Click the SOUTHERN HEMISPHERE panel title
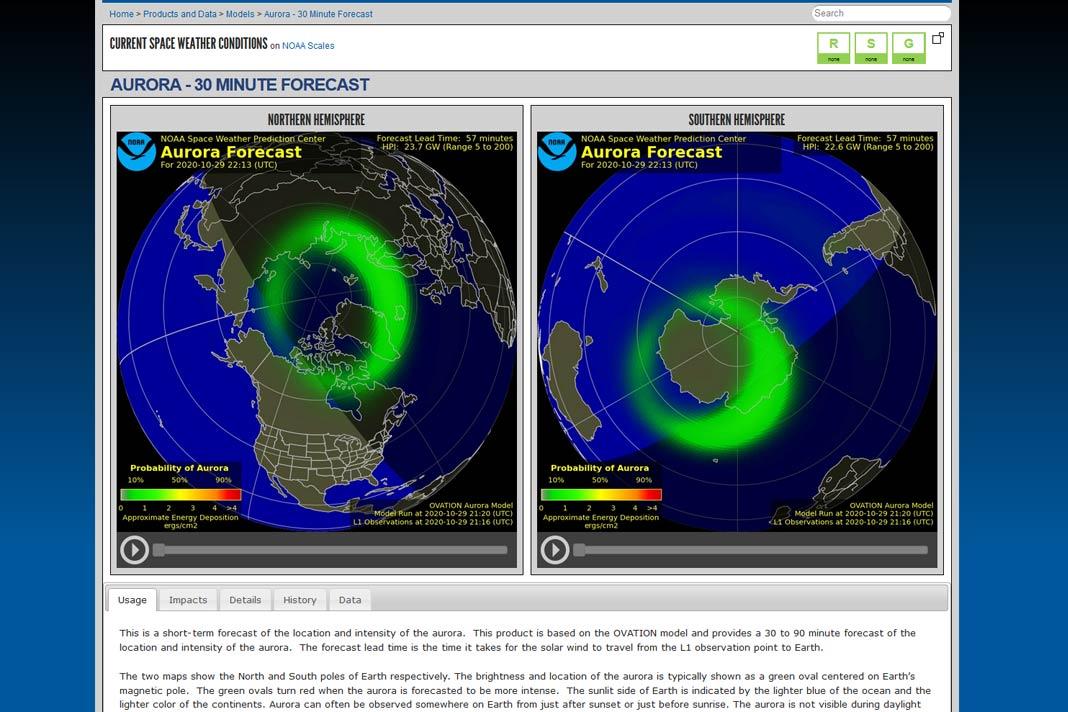 736,120
